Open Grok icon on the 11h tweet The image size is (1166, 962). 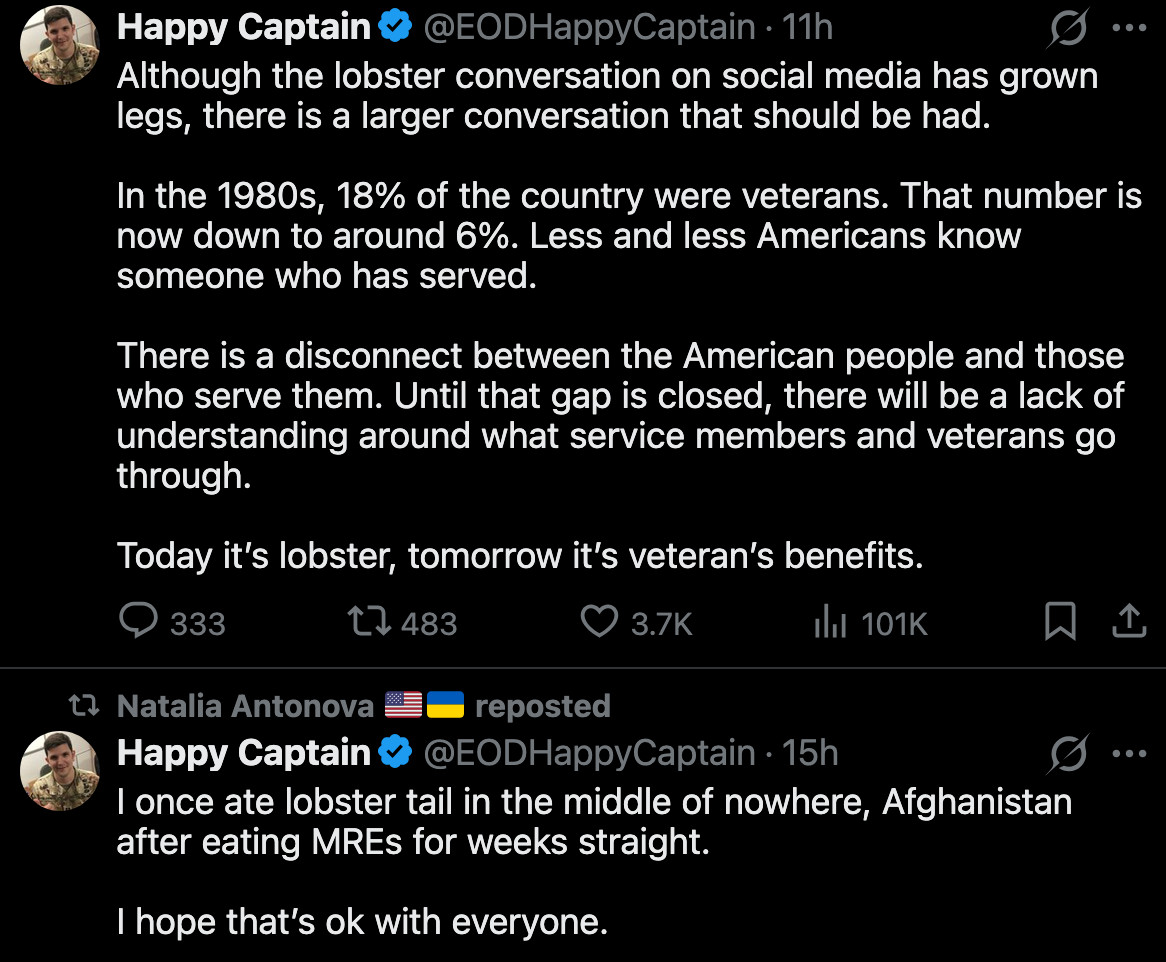(1066, 29)
